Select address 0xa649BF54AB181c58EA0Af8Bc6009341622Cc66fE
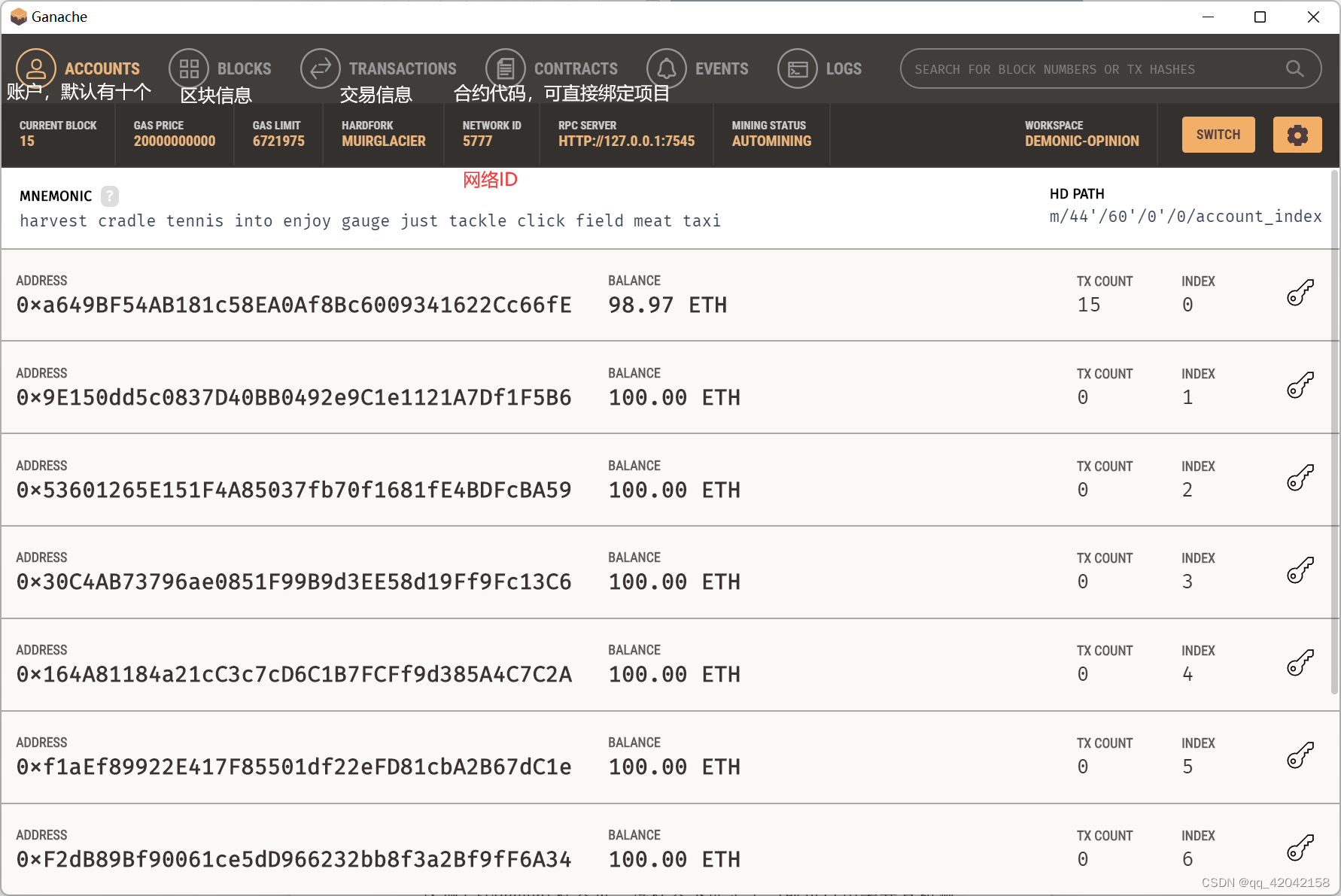The image size is (1341, 896). coord(294,305)
